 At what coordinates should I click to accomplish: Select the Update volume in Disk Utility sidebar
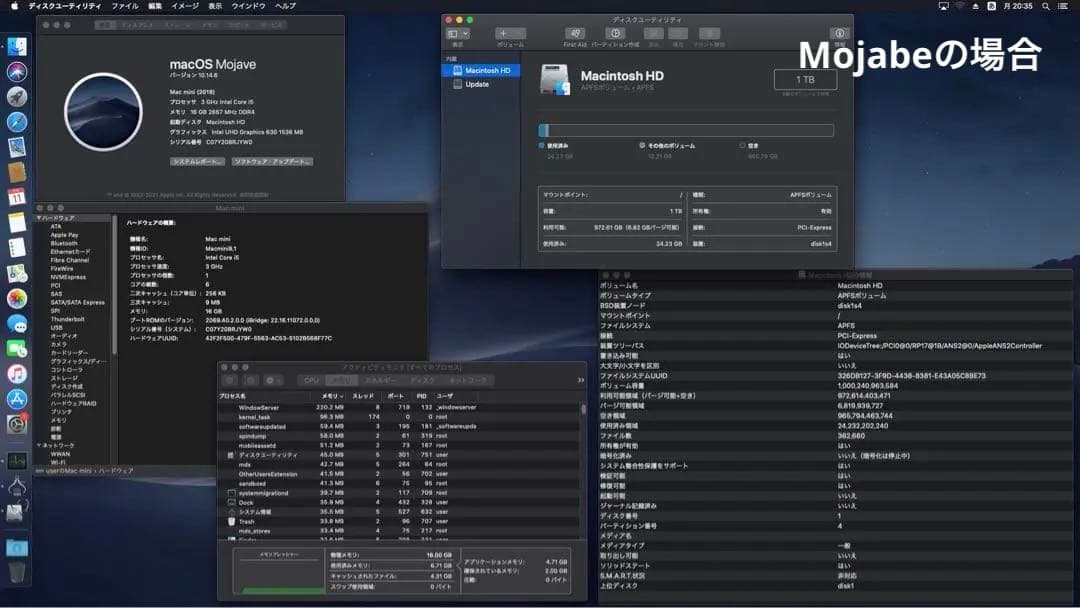[x=478, y=84]
